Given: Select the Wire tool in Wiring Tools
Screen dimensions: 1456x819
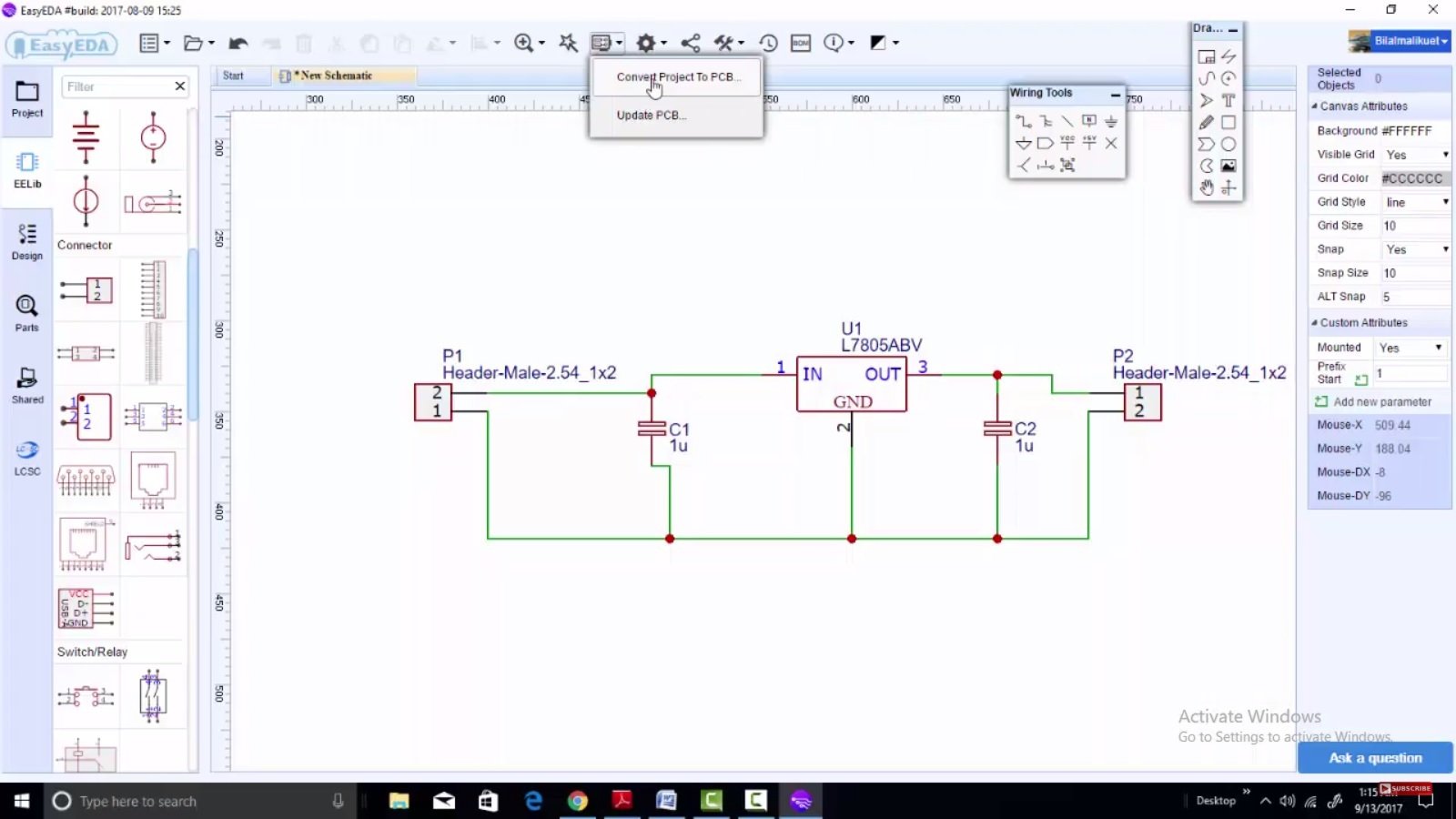Looking at the screenshot, I should (x=1023, y=120).
